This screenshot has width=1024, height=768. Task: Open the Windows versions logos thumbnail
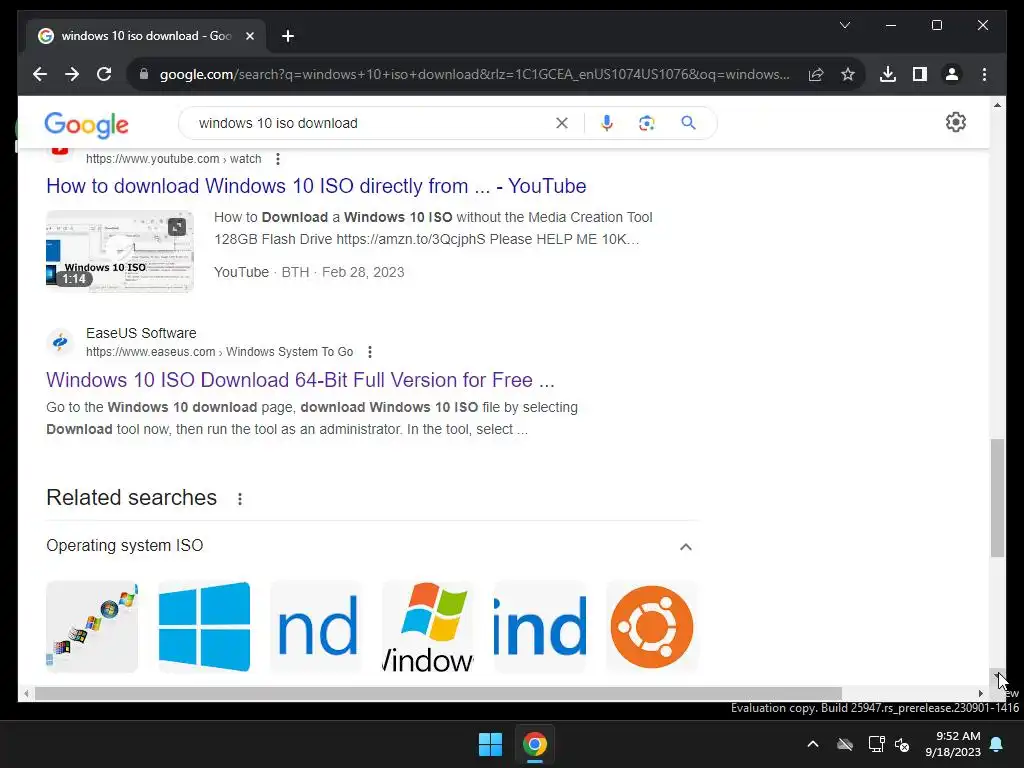point(92,627)
